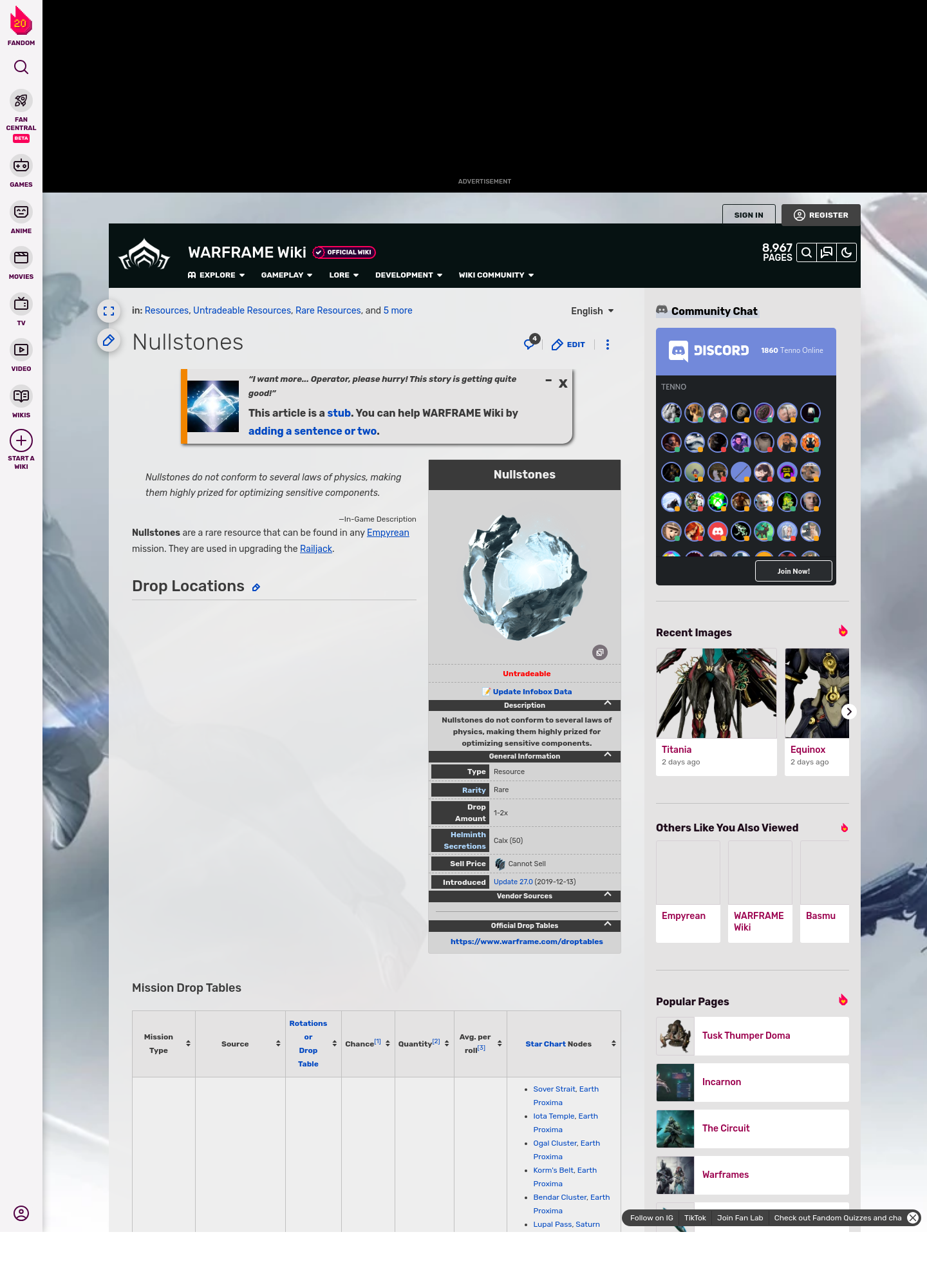Expand content with fullscreen icon
927x1288 pixels.
(109, 311)
